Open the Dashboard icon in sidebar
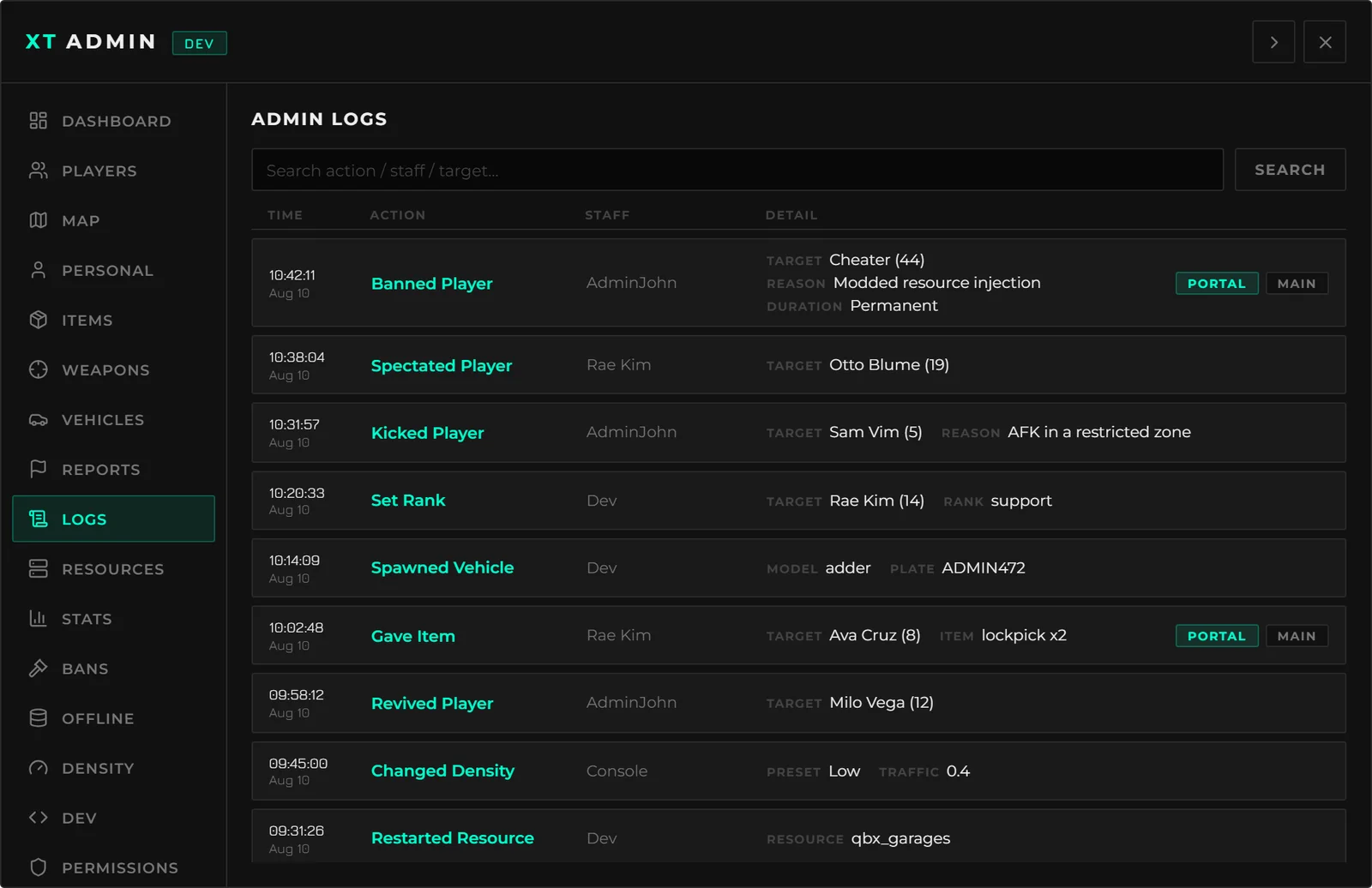The width and height of the screenshot is (1372, 888). (x=38, y=121)
